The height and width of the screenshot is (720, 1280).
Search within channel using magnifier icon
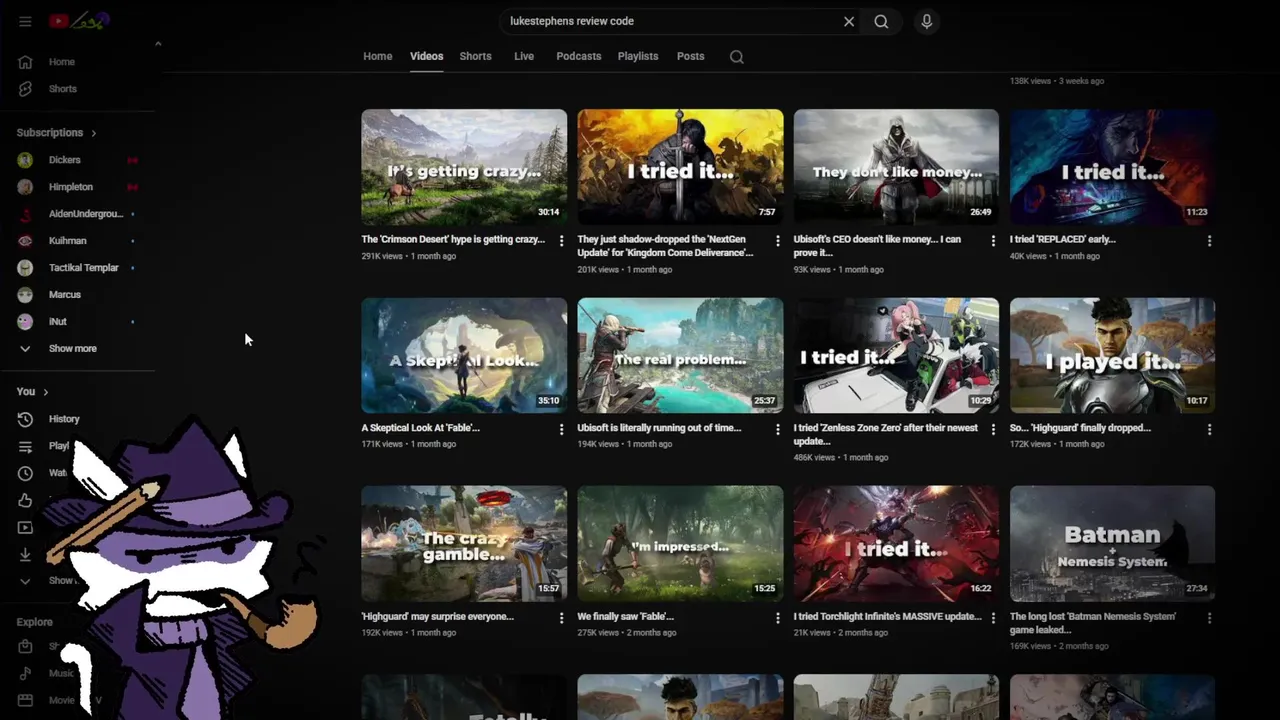(737, 57)
